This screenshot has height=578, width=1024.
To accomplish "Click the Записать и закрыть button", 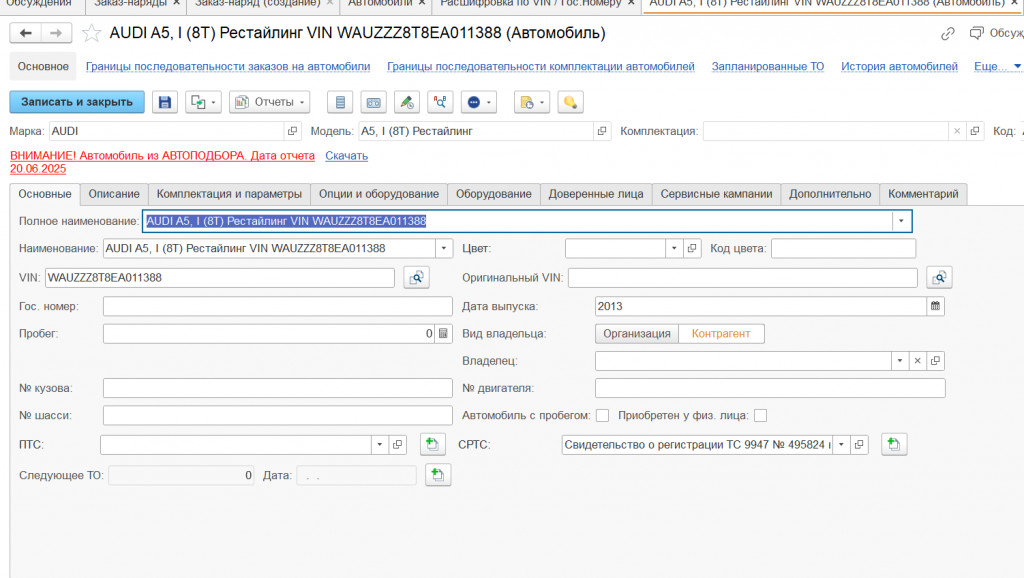I will 77,102.
